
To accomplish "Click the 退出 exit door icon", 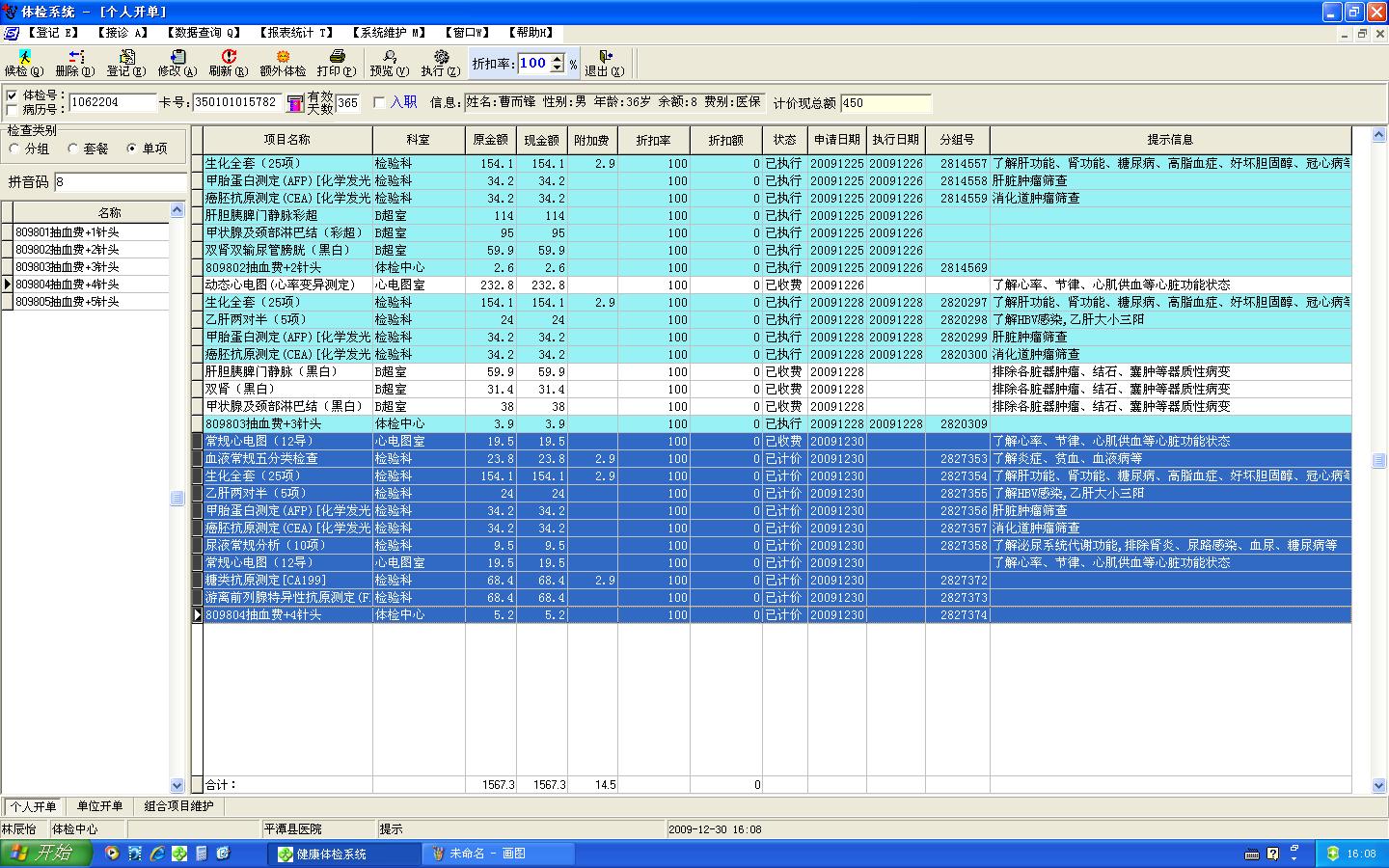I will click(x=605, y=57).
